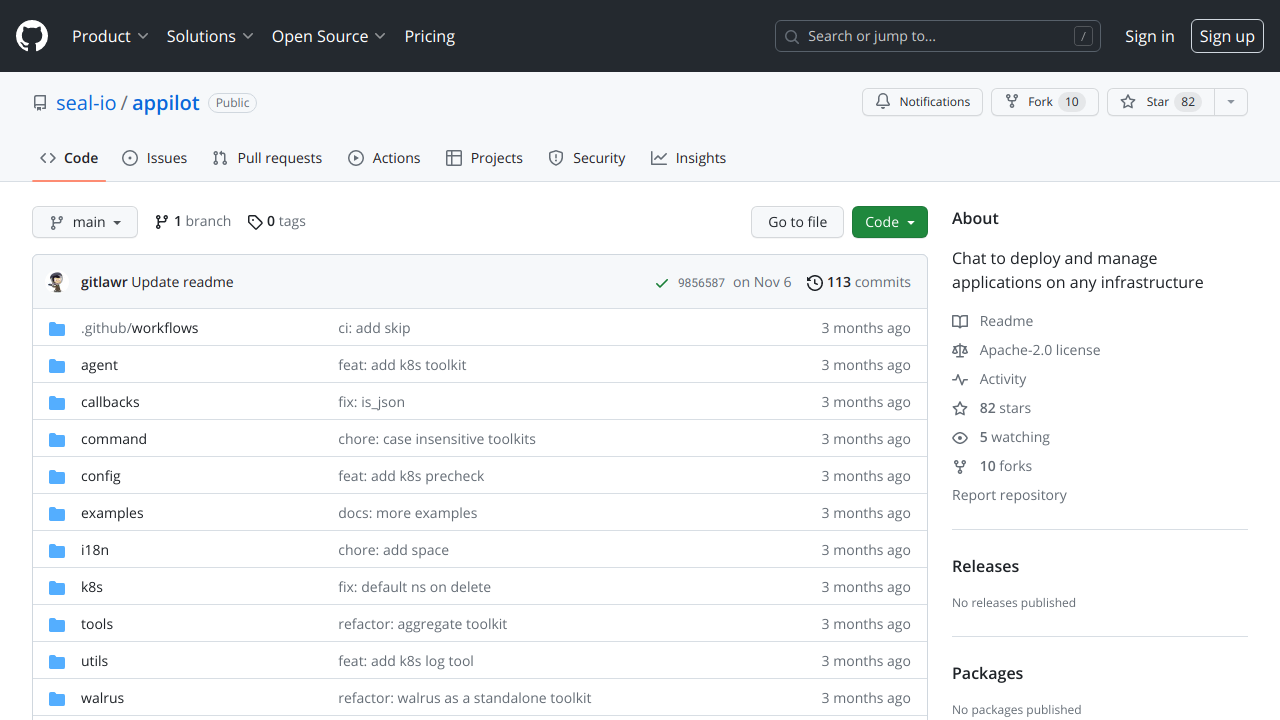Click the folder icon next to examples
The image size is (1280, 720).
click(x=57, y=513)
